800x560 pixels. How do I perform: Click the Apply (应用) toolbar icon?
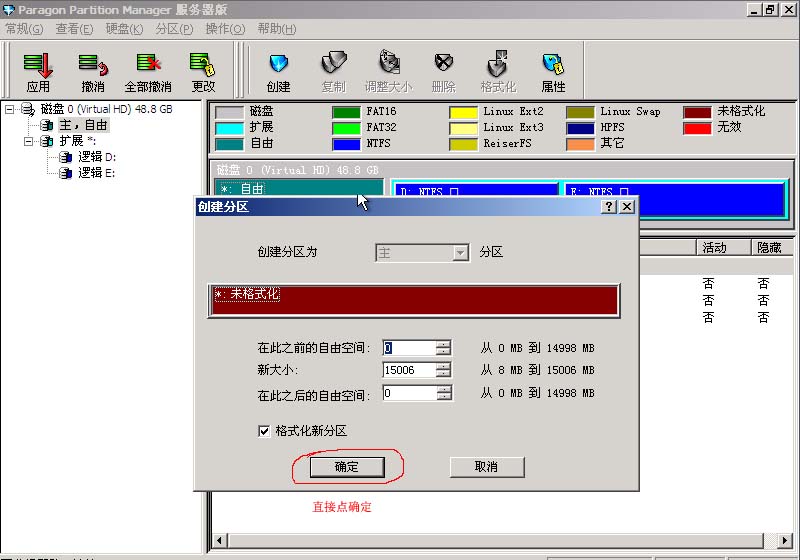38,65
